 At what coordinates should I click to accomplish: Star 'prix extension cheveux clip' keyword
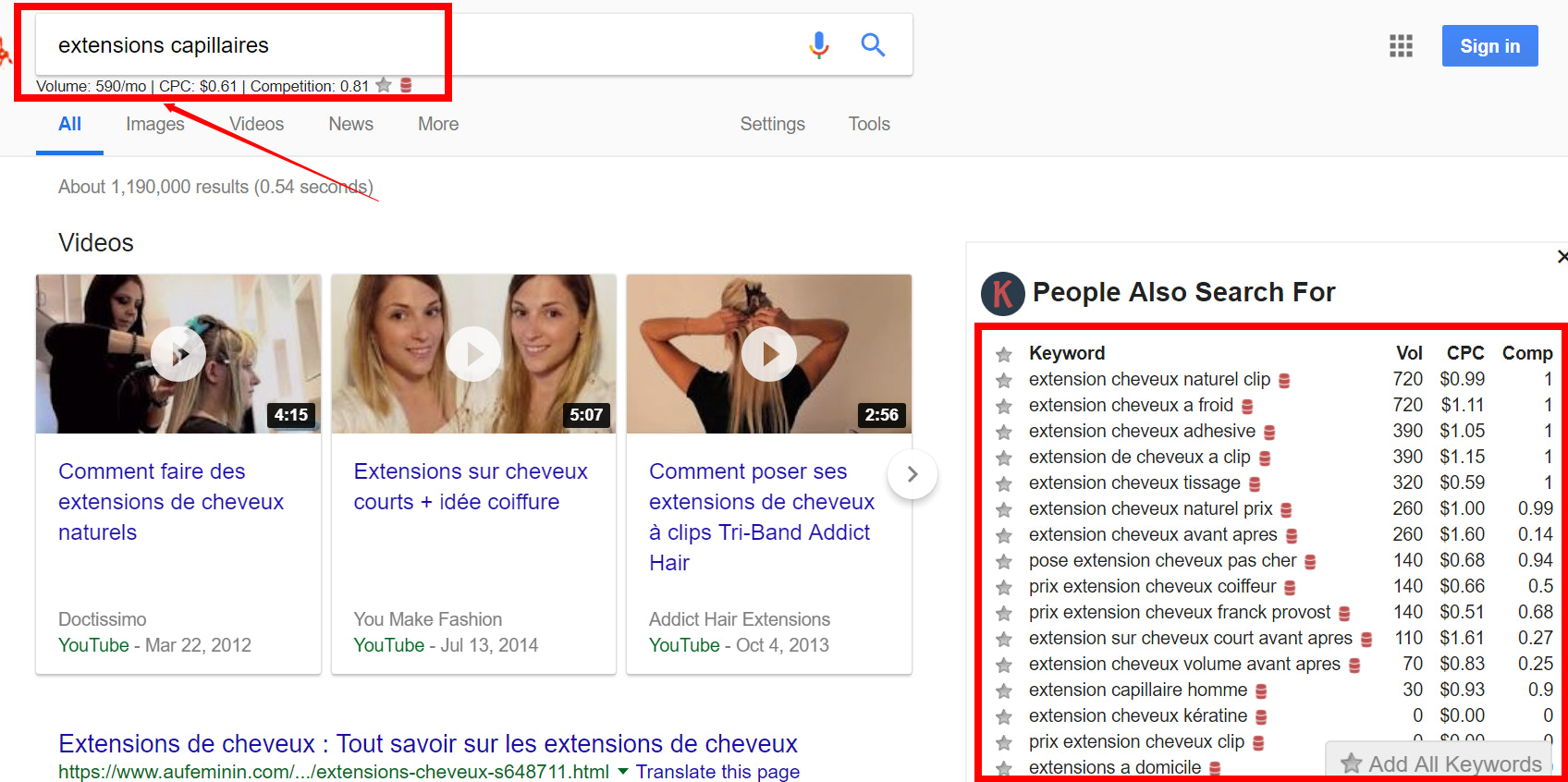pyautogui.click(x=1003, y=742)
